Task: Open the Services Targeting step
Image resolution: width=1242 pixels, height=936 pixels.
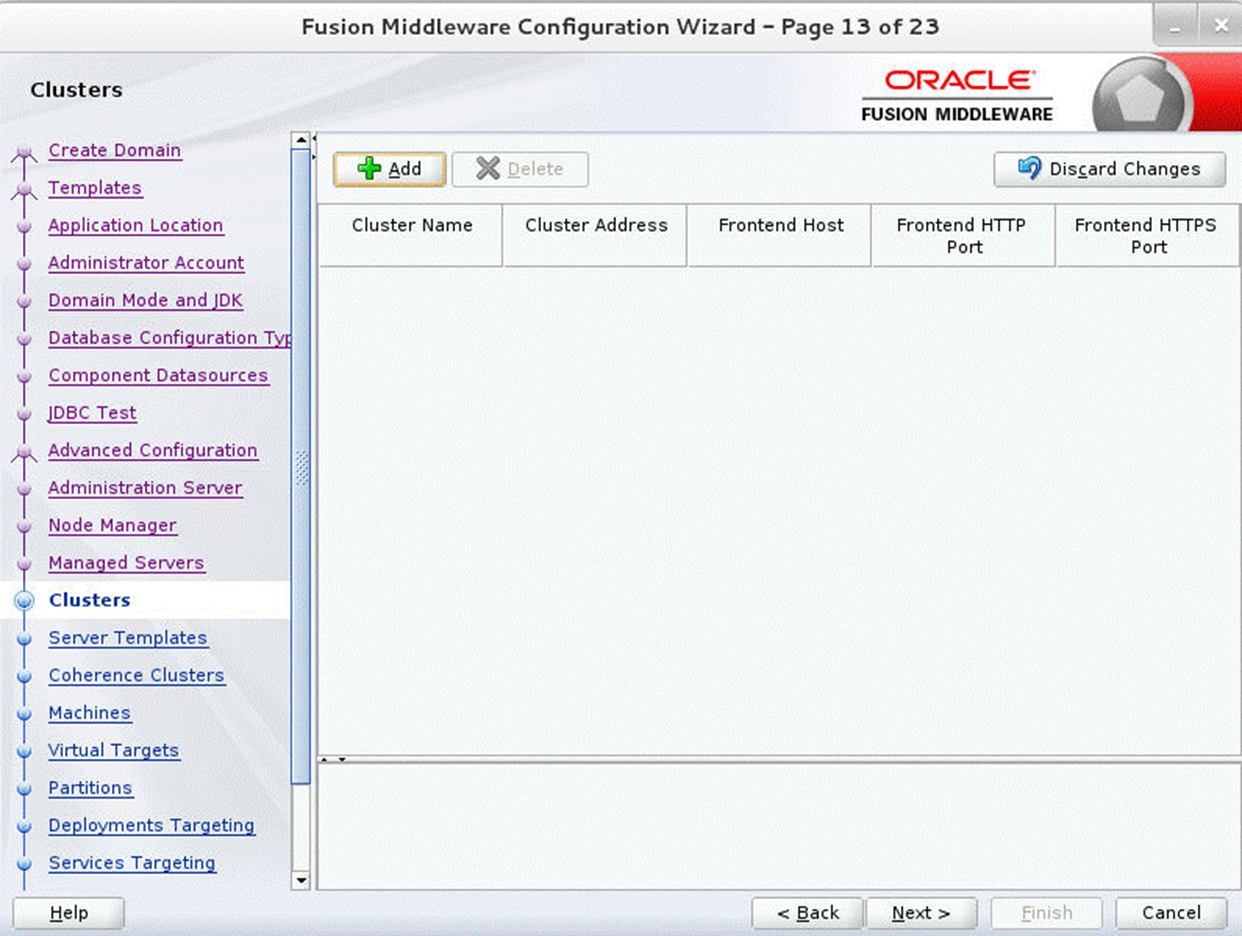Action: (x=132, y=863)
